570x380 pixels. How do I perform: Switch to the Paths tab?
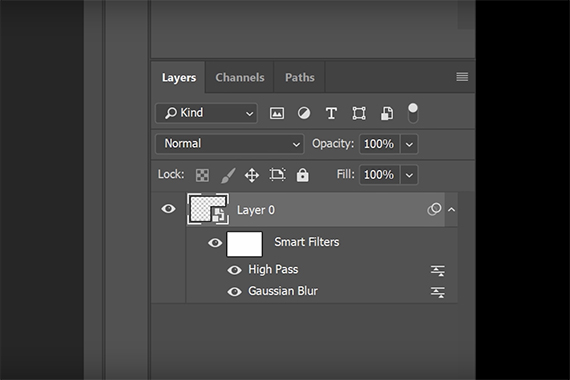click(x=300, y=77)
